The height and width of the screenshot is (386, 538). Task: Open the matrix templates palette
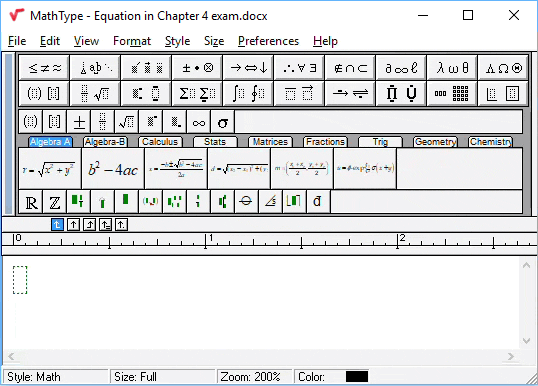[452, 93]
